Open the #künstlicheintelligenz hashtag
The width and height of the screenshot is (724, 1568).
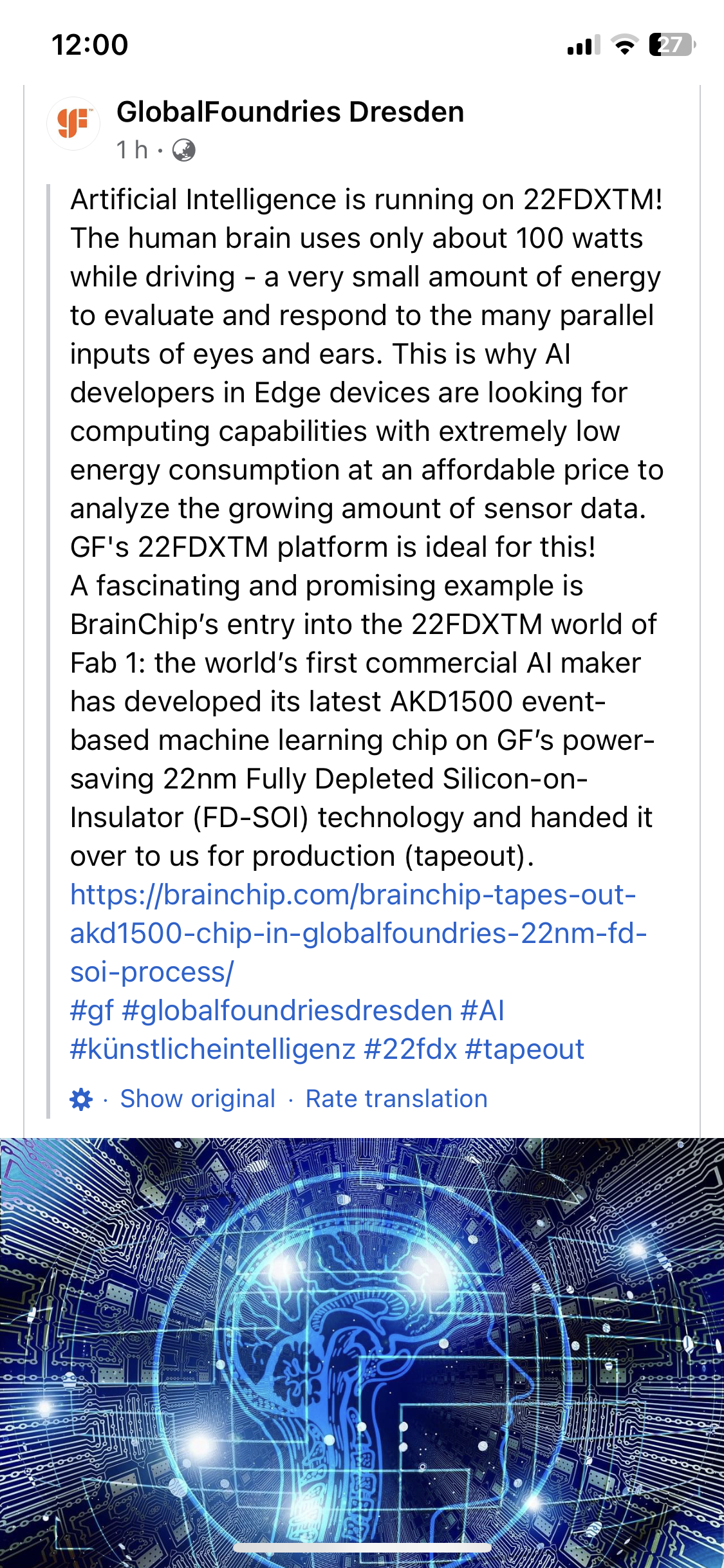(212, 1049)
